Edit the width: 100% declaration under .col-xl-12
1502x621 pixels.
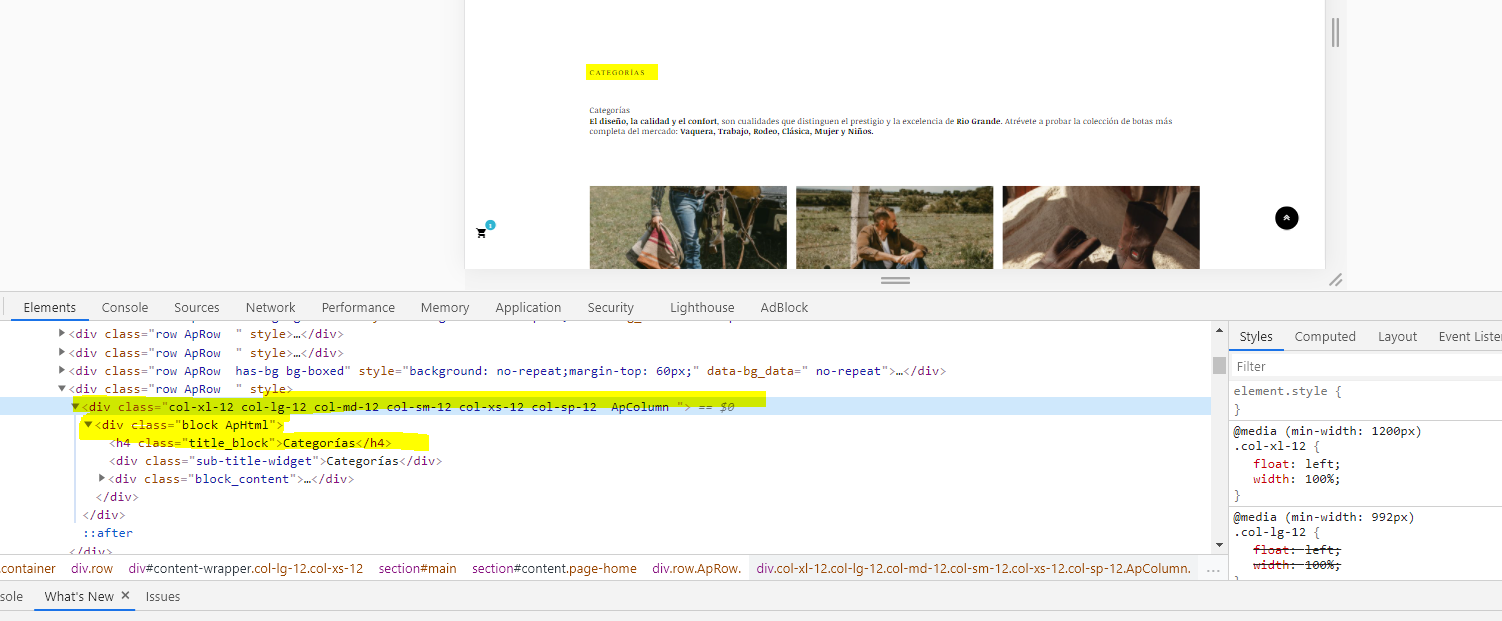tap(1296, 479)
